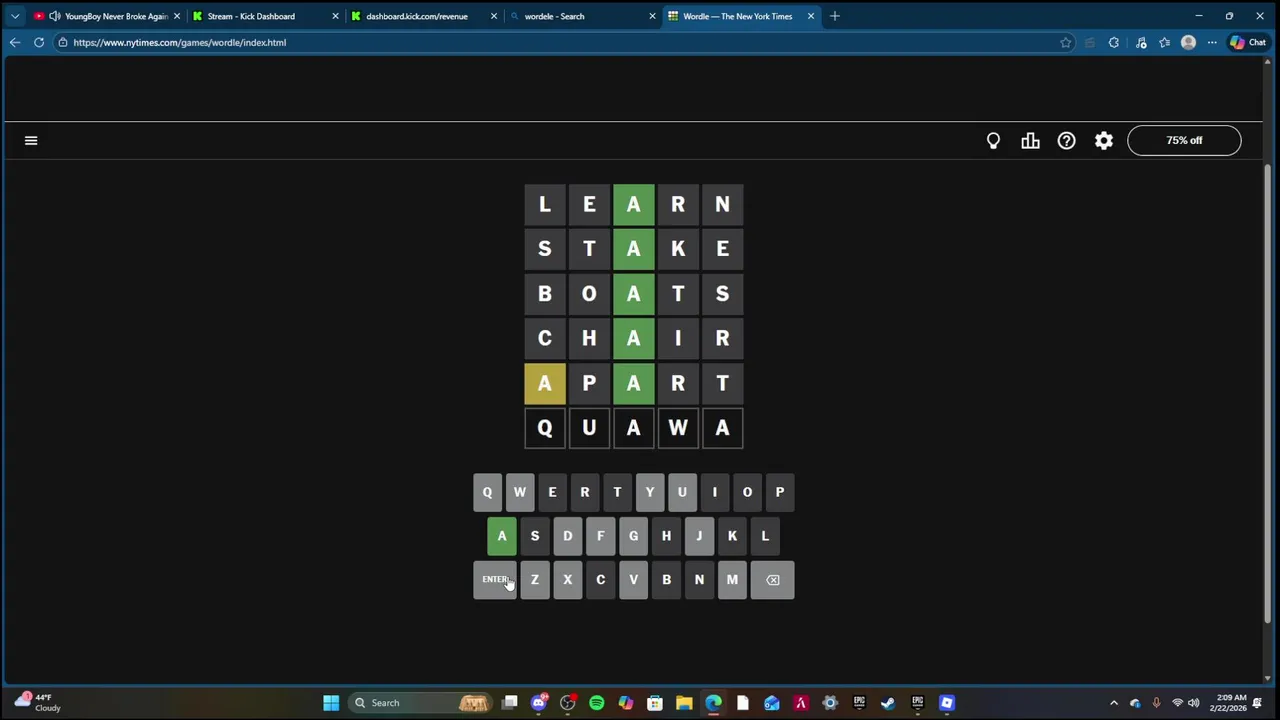Tap the V key on Wordle keyboard

coord(633,580)
